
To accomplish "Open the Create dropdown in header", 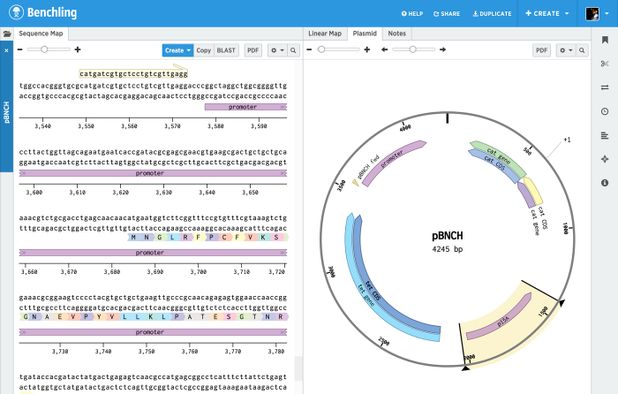I will 547,13.
